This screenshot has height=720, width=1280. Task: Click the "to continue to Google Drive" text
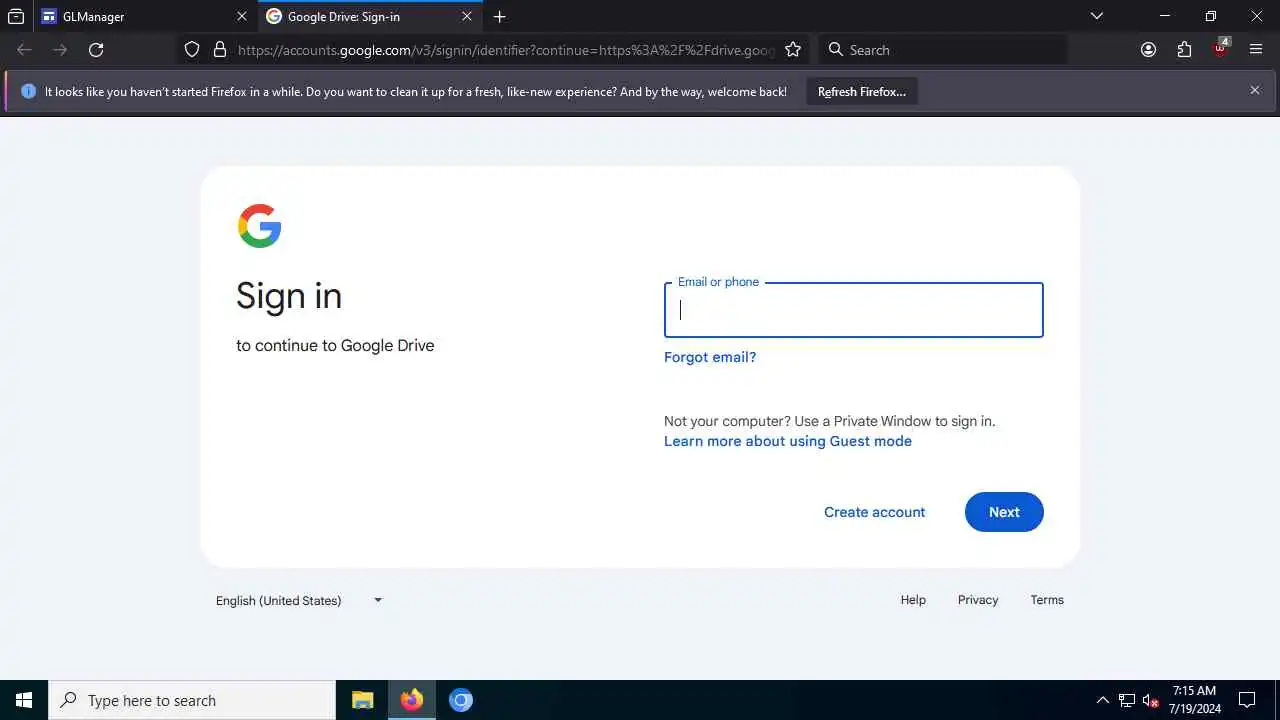[x=335, y=345]
